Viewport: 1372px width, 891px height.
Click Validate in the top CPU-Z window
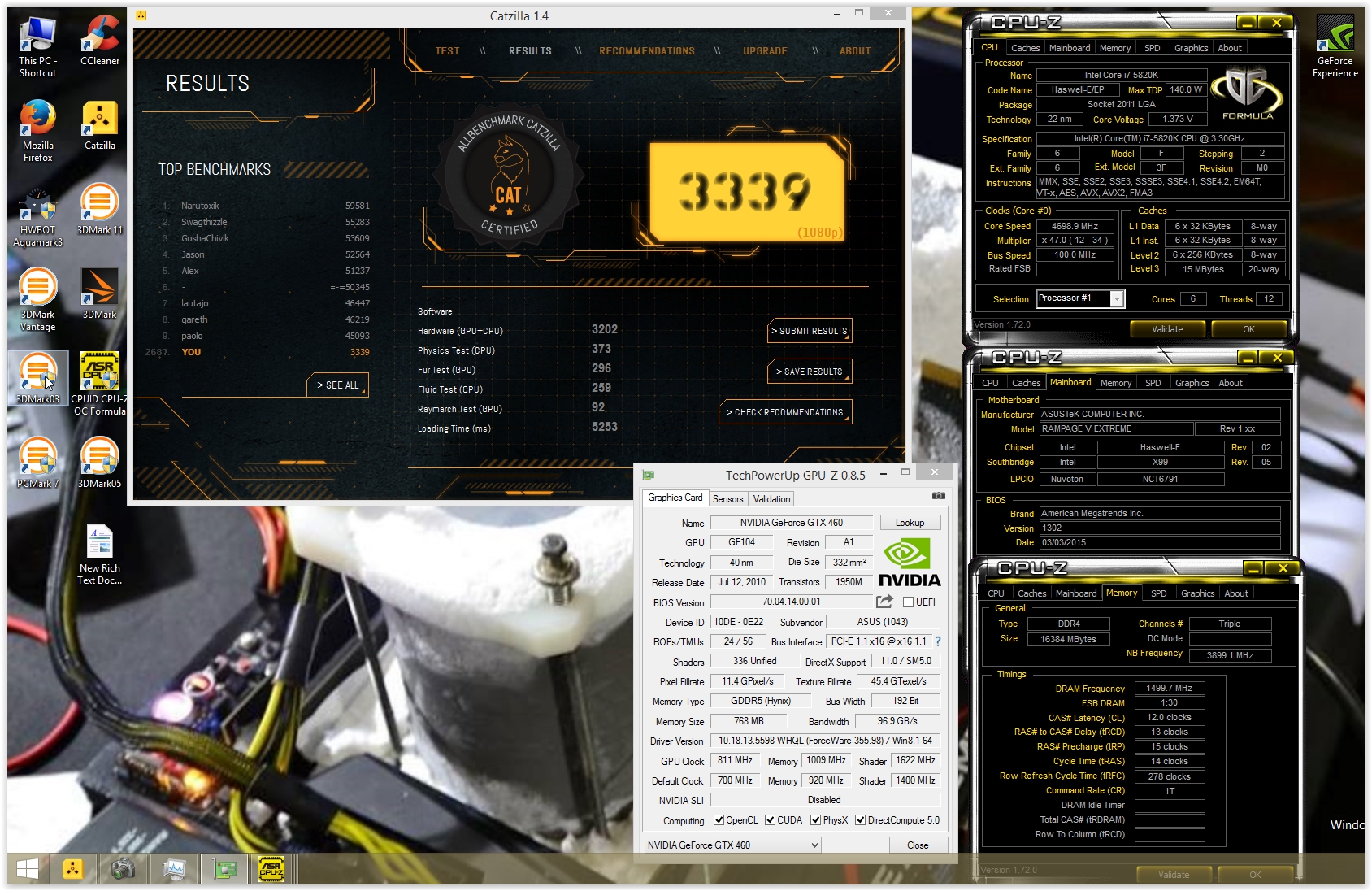point(1167,329)
